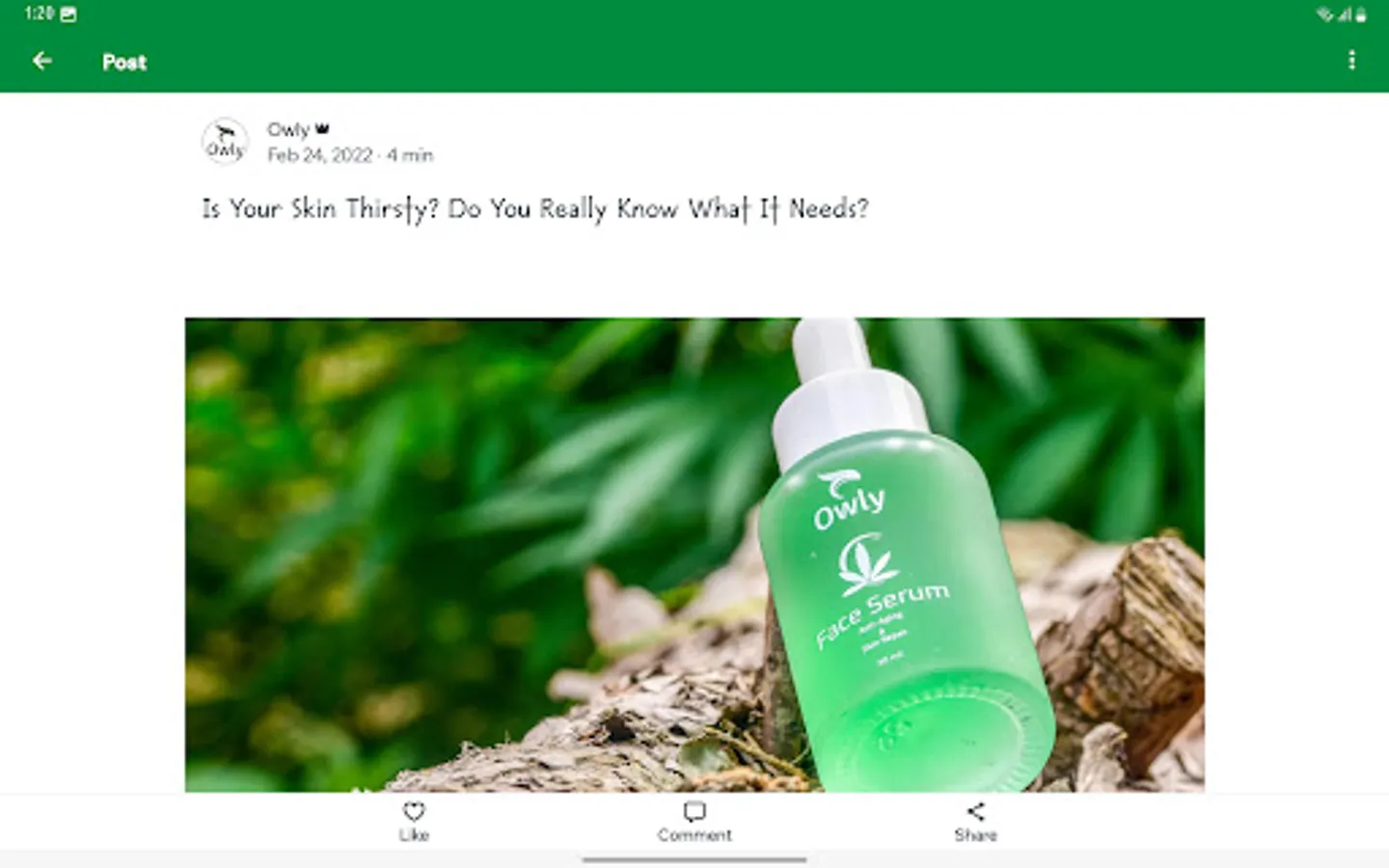This screenshot has height=868, width=1389.
Task: Click the "Feb 24, 2022" post date
Action: pos(320,155)
